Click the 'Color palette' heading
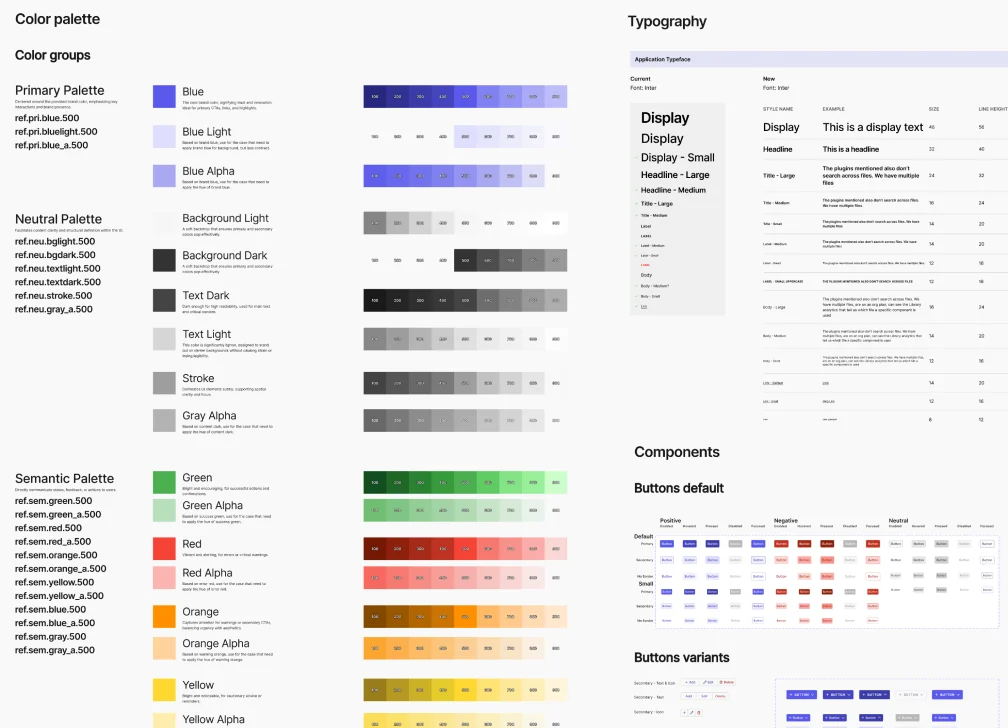The height and width of the screenshot is (728, 1008). 57,19
